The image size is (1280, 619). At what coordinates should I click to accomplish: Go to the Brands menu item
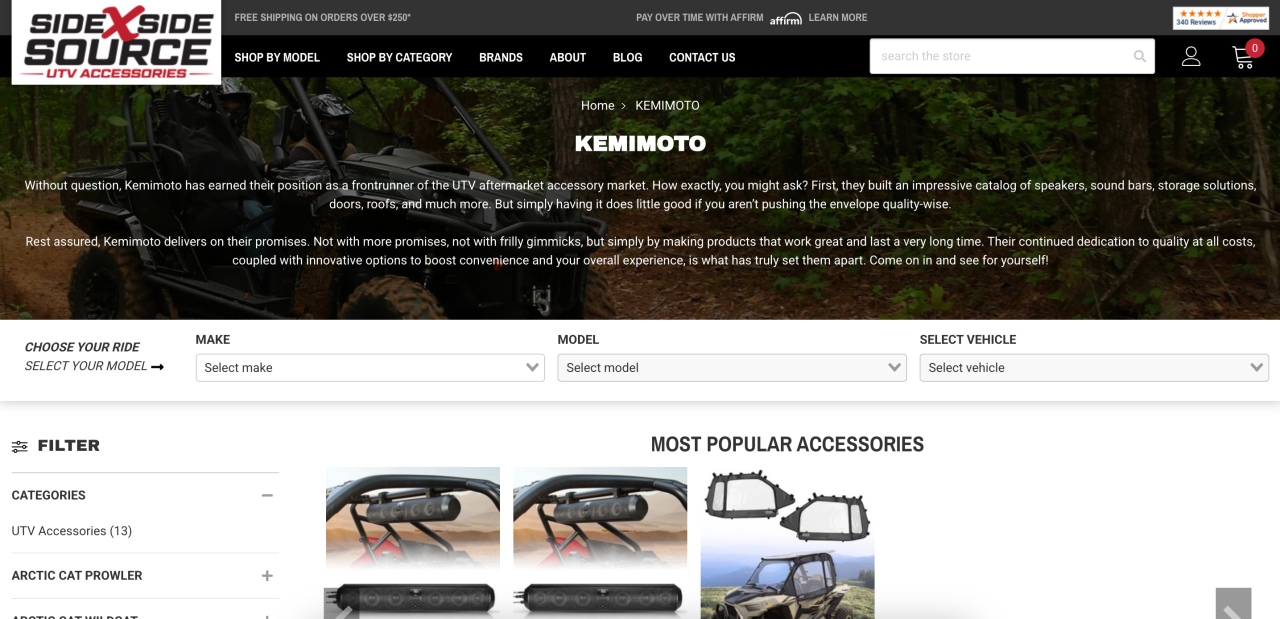pos(501,57)
